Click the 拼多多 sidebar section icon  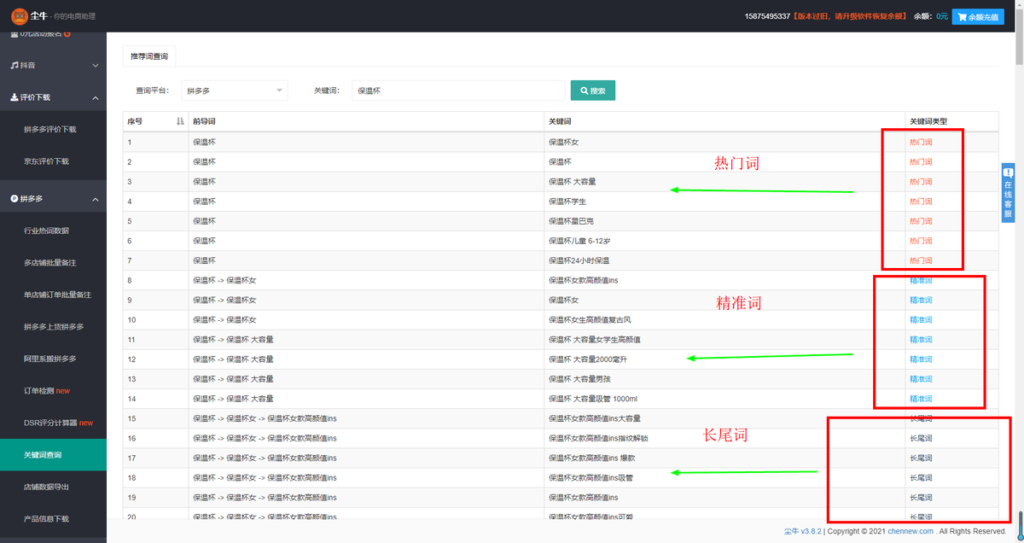pos(14,199)
